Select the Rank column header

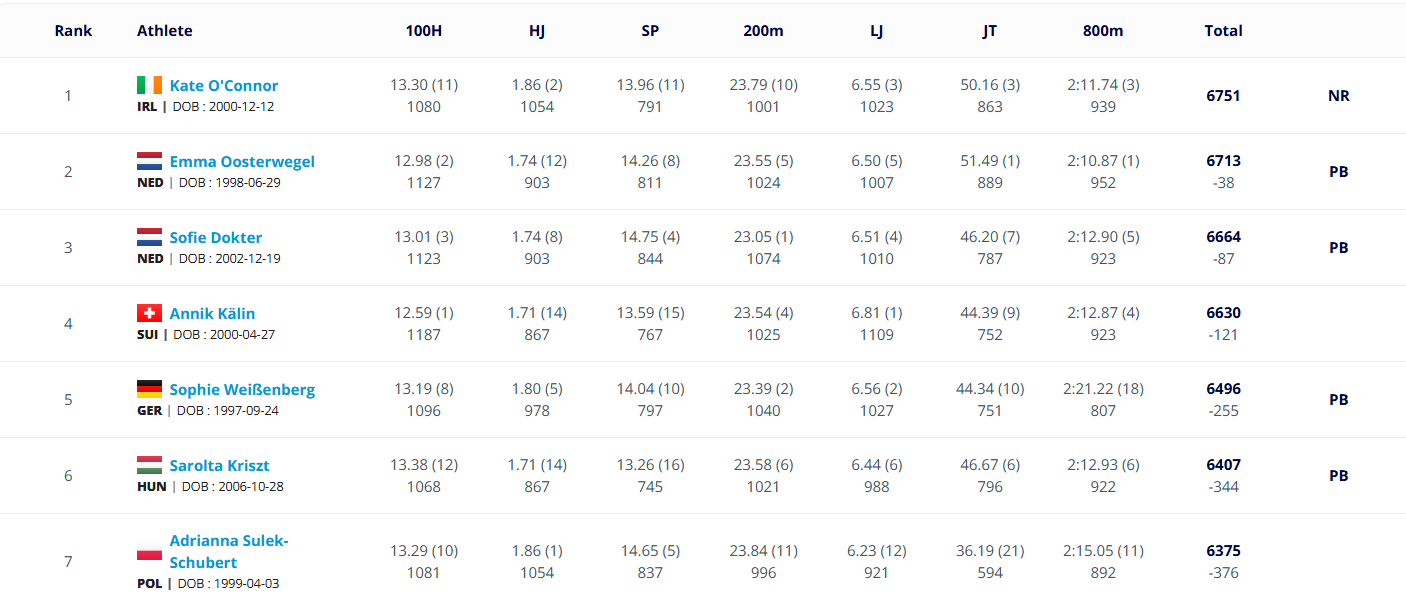[x=73, y=31]
